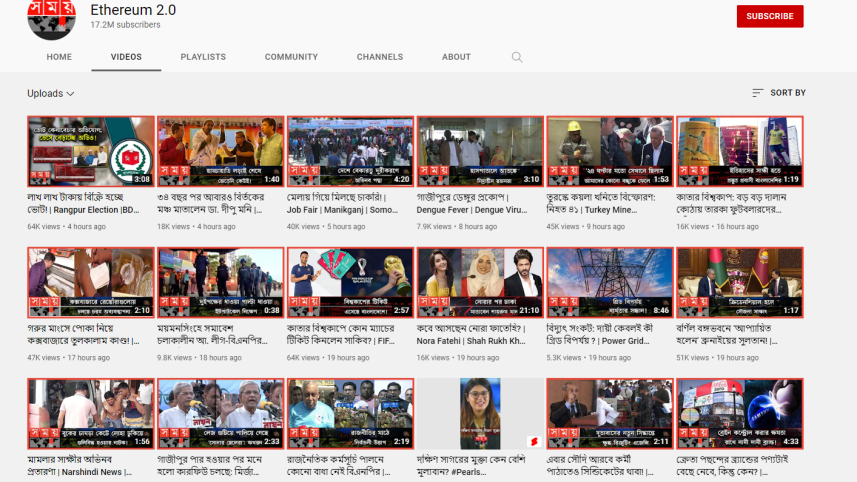Open Job Fair Manikganj video title
The height and width of the screenshot is (482, 857).
tap(343, 203)
